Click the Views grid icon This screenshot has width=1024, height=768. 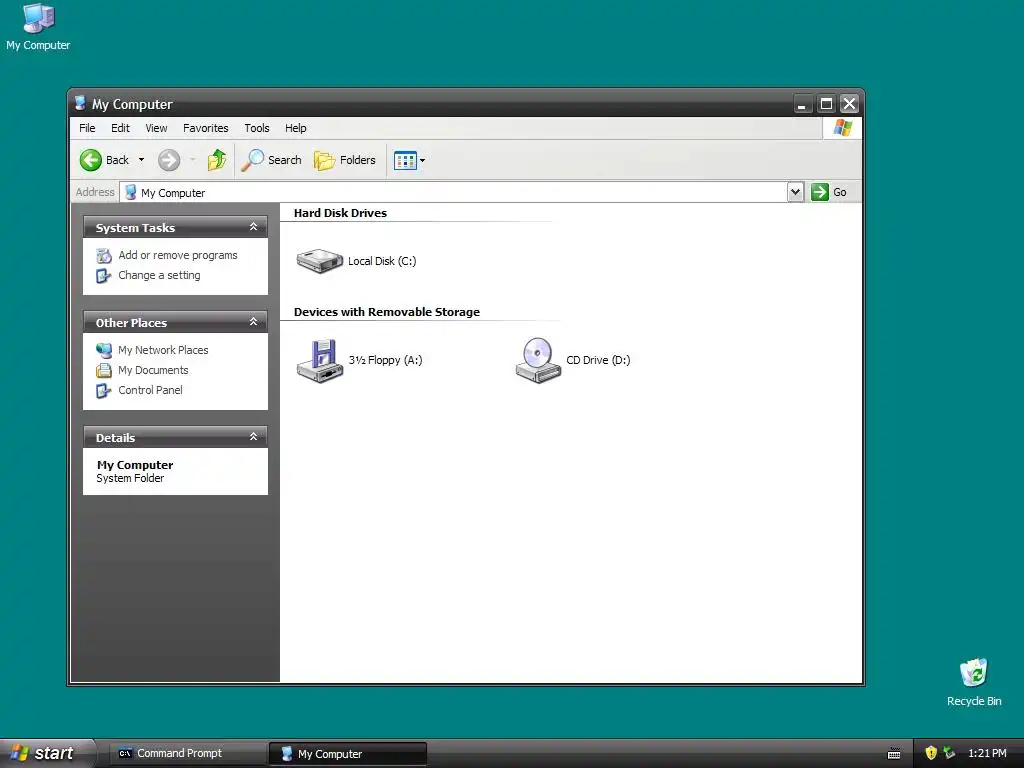pyautogui.click(x=405, y=160)
